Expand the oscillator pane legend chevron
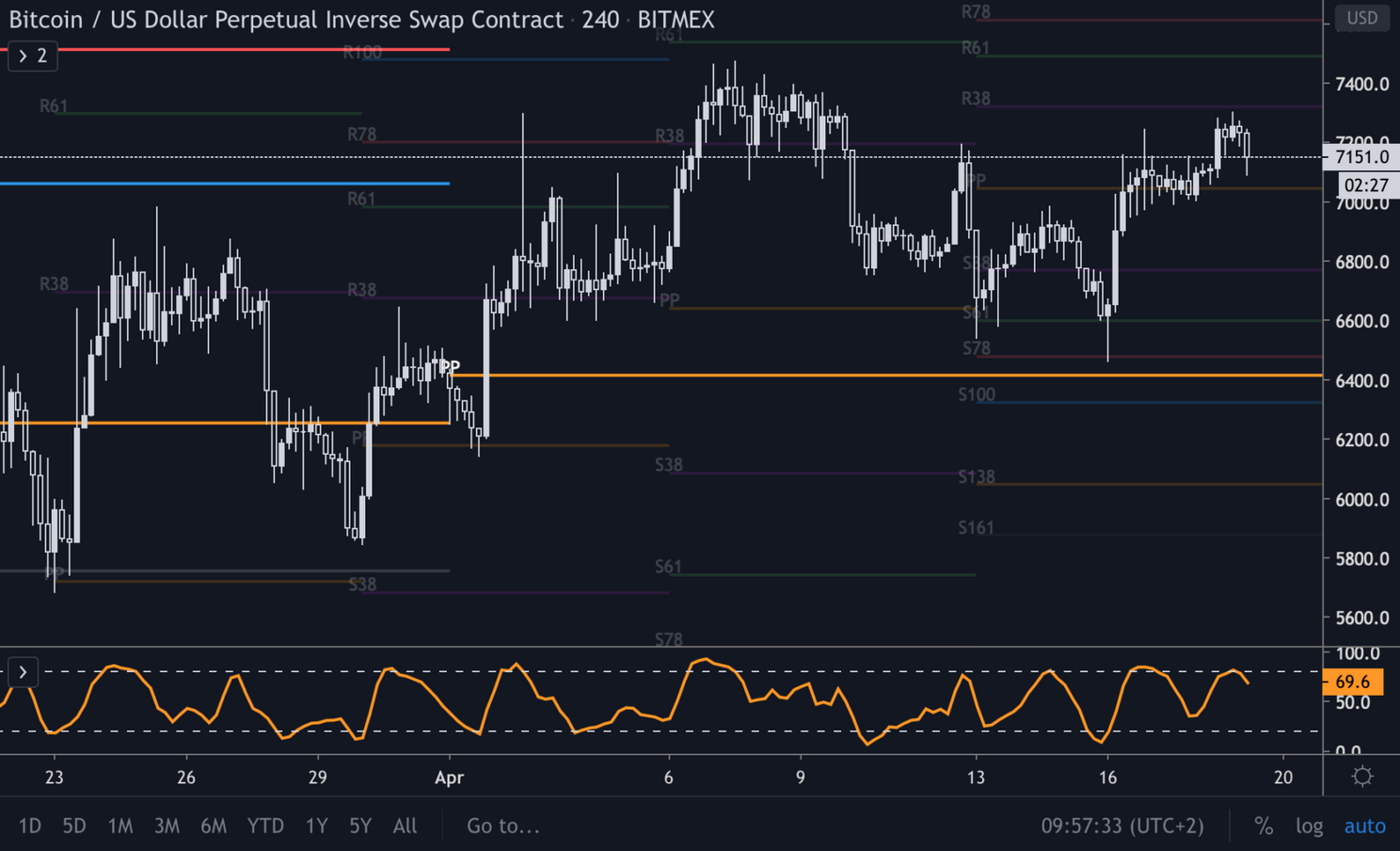The height and width of the screenshot is (851, 1400). tap(23, 672)
